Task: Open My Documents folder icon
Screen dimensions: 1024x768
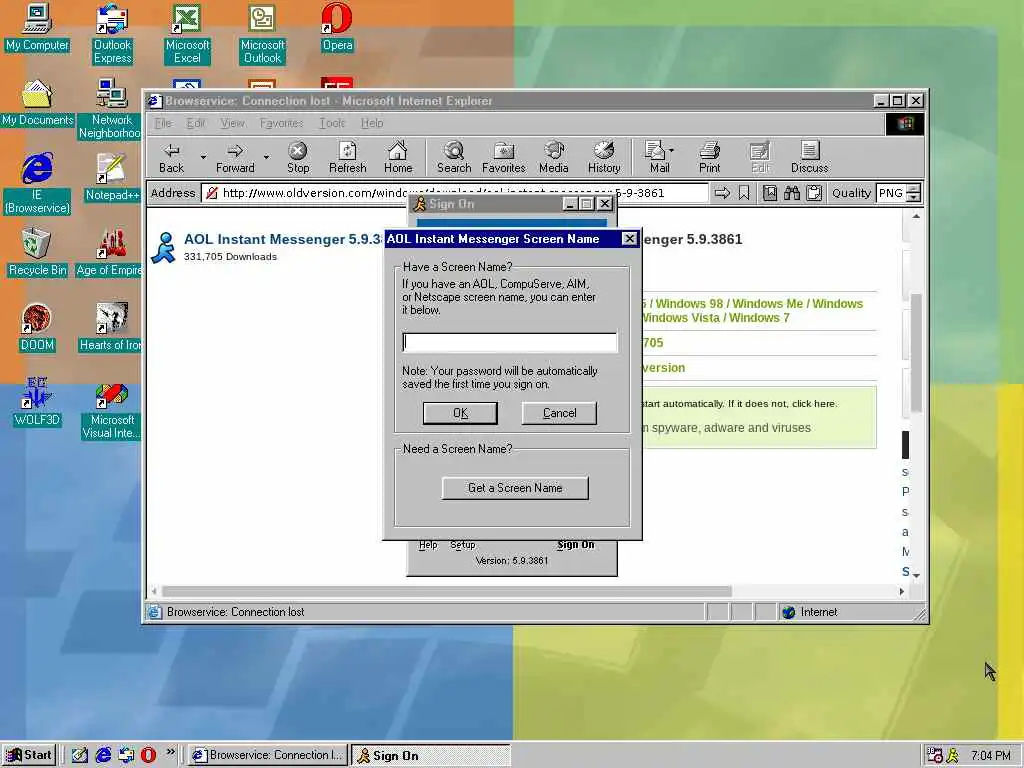Action: point(37,103)
